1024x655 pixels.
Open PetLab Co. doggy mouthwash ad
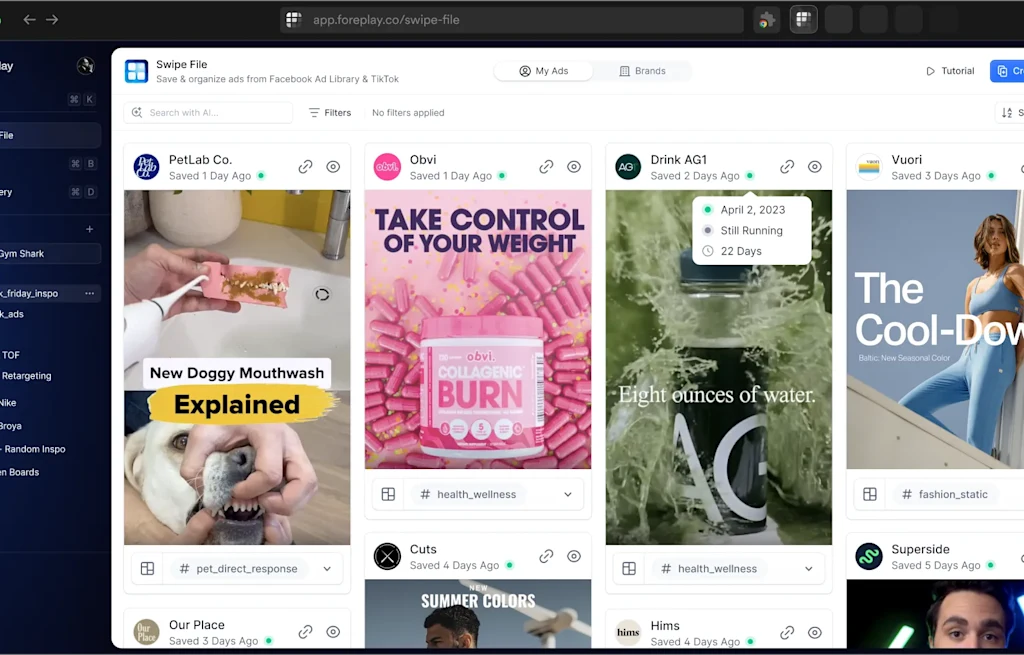[237, 367]
